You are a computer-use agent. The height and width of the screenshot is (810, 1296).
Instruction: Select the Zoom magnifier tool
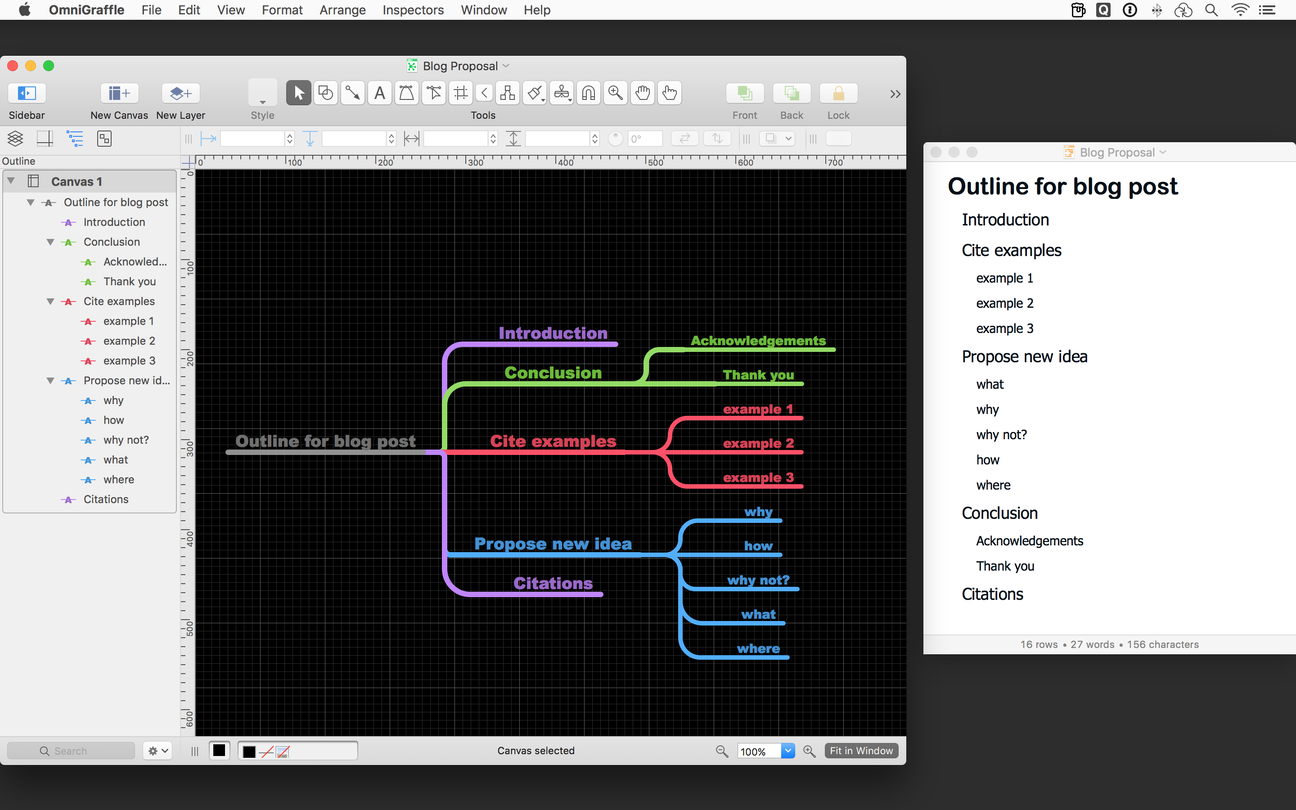[x=615, y=93]
